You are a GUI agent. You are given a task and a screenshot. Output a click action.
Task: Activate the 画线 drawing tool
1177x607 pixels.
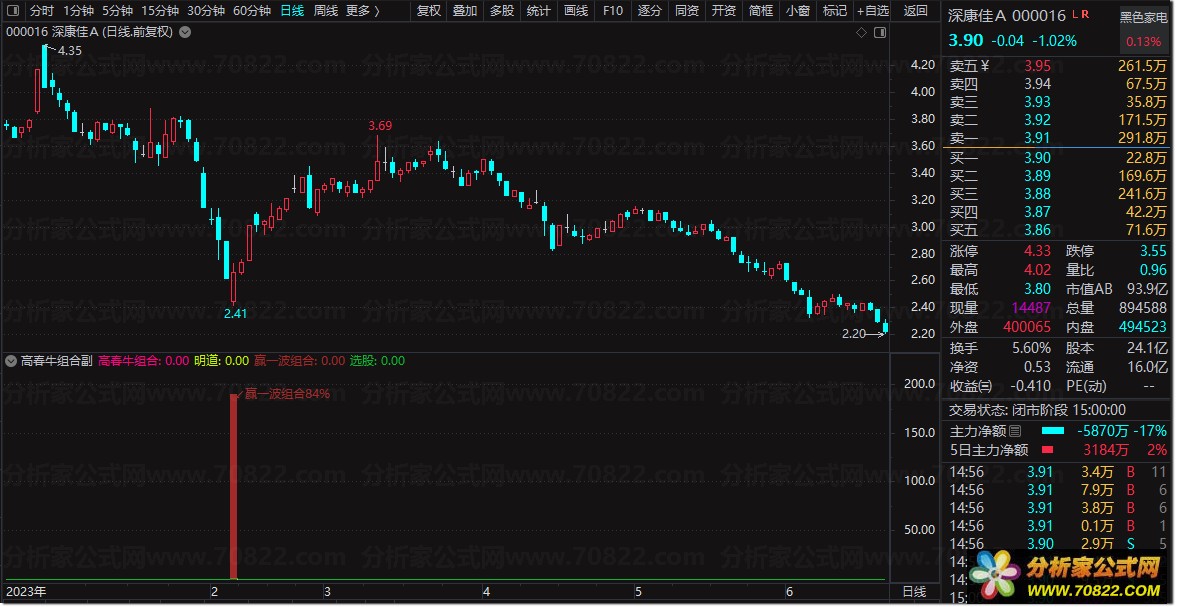click(575, 11)
